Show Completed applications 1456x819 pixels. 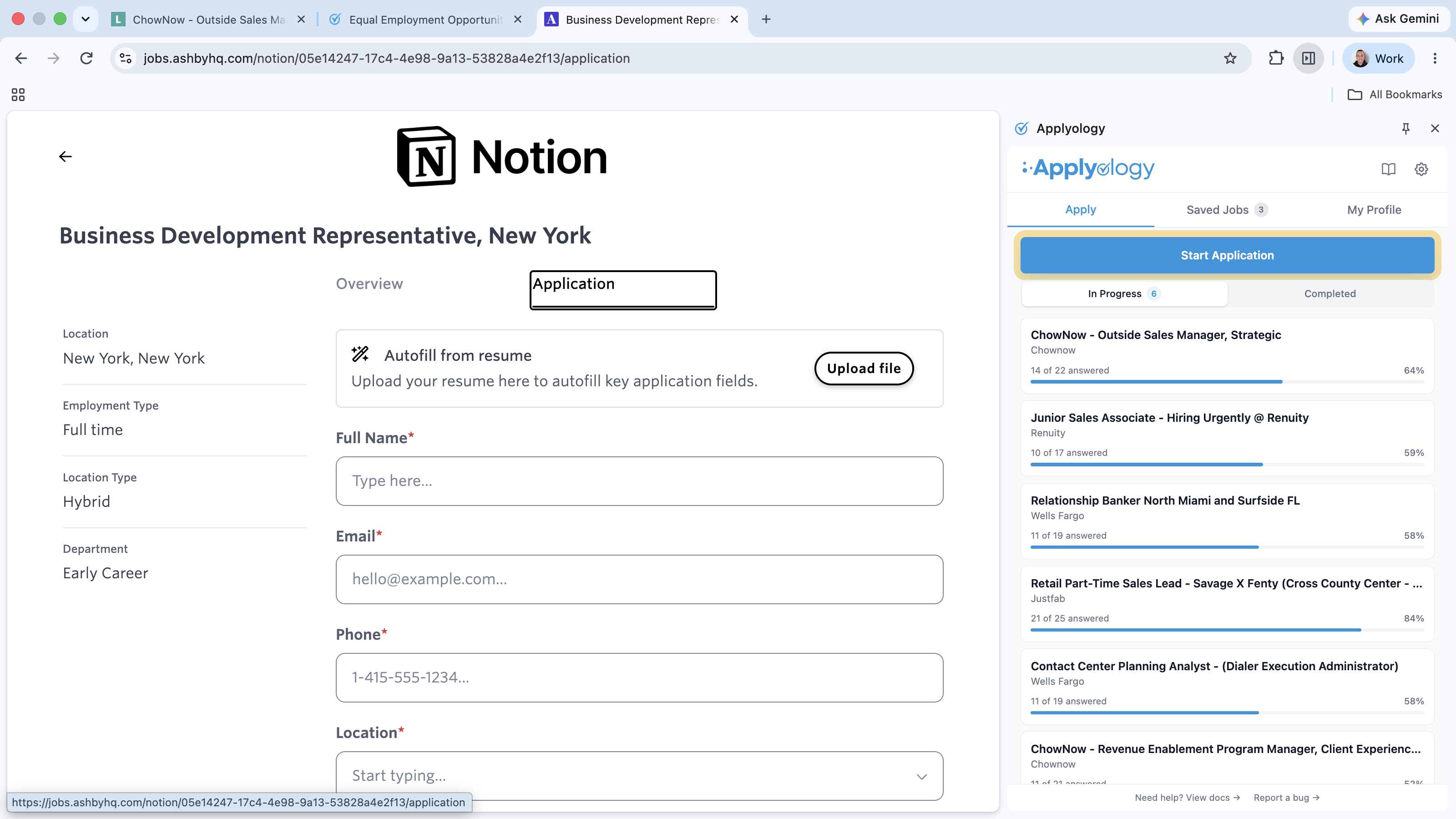tap(1330, 293)
